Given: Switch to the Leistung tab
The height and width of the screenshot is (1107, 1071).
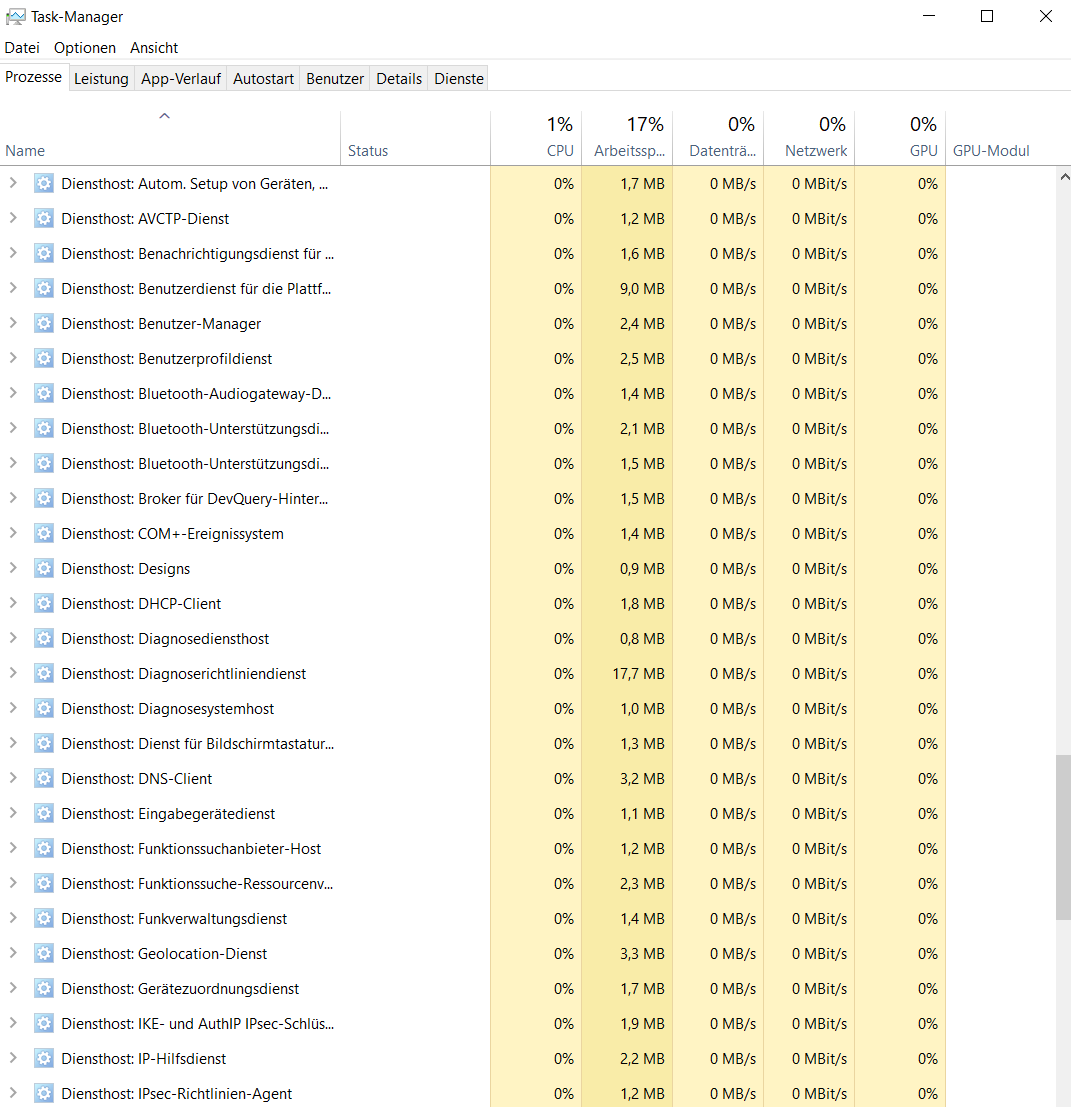Looking at the screenshot, I should [101, 78].
